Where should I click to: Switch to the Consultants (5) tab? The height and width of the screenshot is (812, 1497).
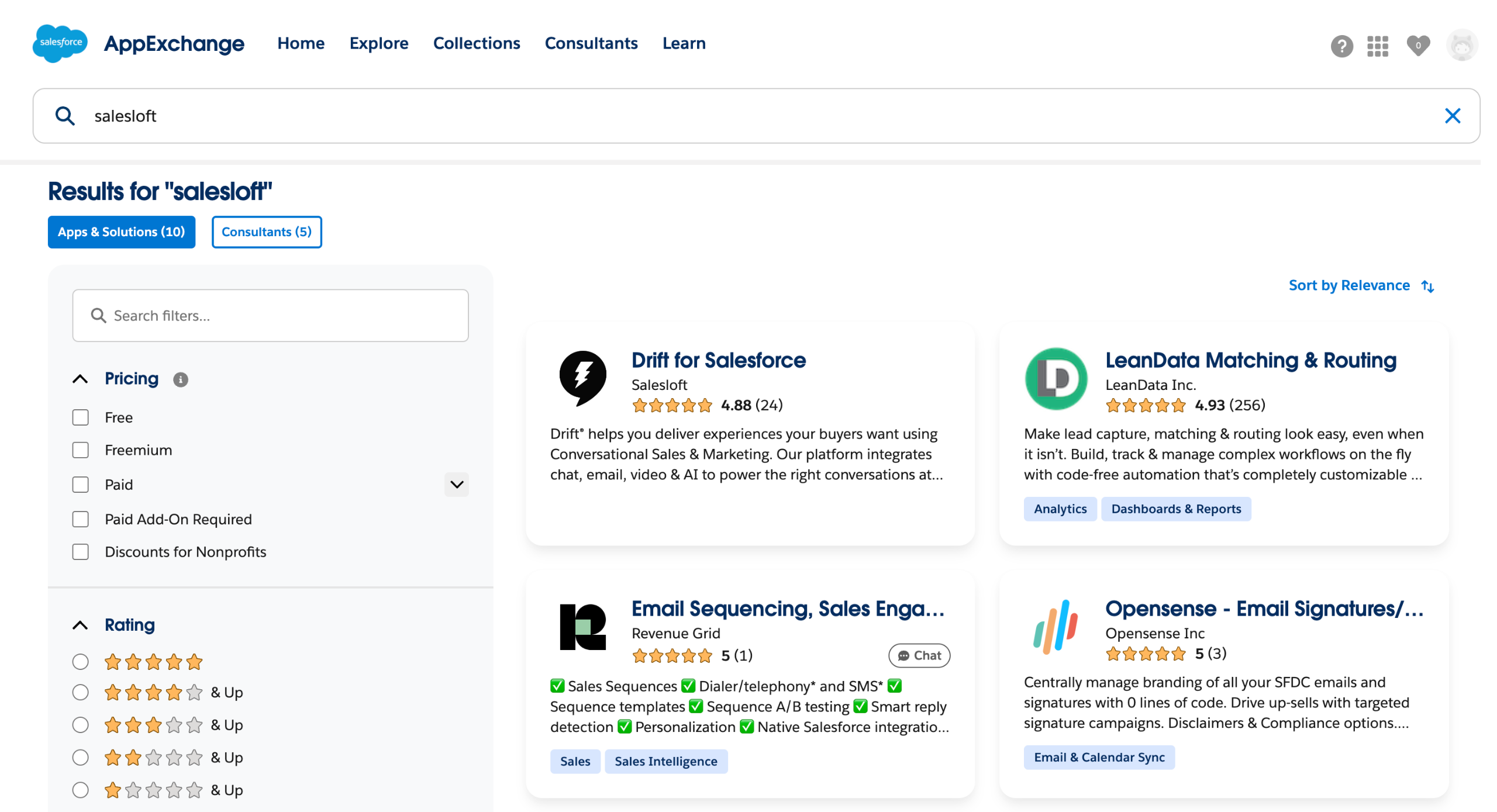[x=266, y=232]
